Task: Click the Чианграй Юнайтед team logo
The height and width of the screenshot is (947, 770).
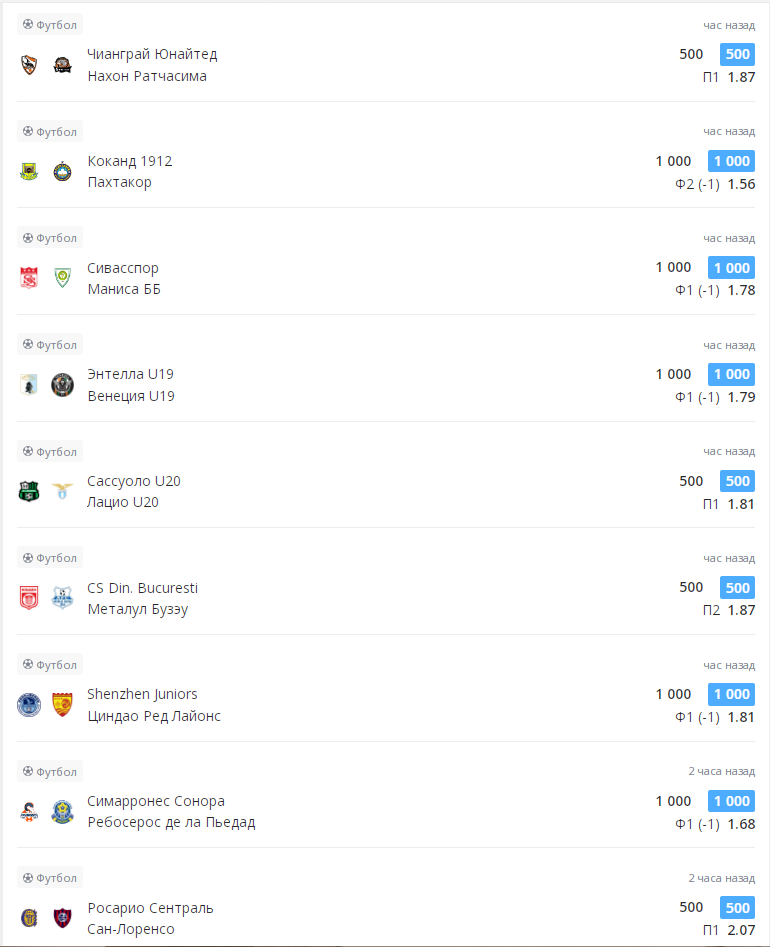Action: (29, 65)
